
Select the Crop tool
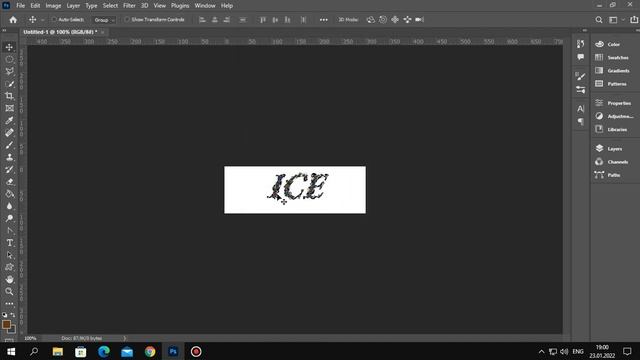(9, 96)
